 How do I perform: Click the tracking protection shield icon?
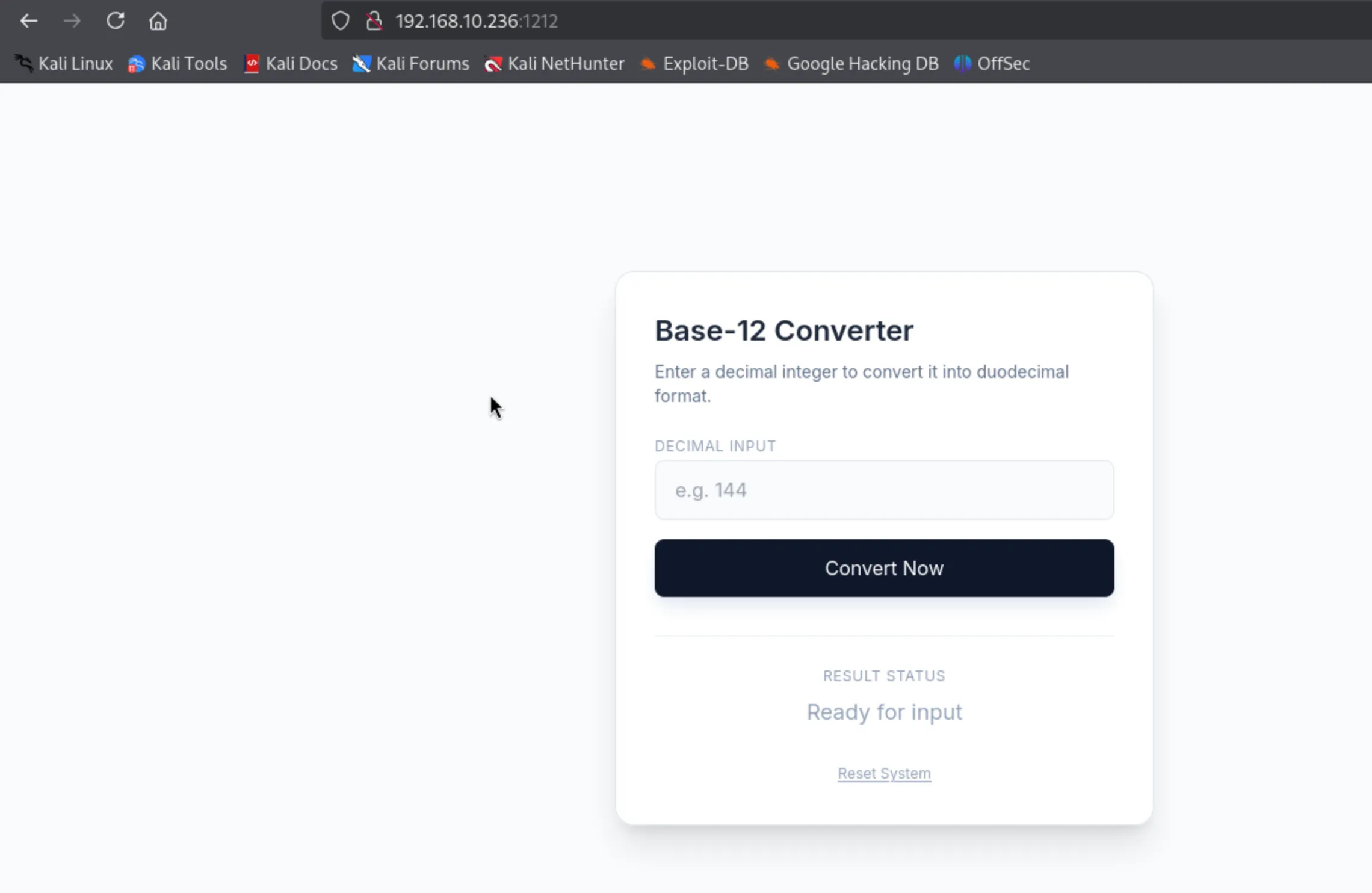point(341,22)
